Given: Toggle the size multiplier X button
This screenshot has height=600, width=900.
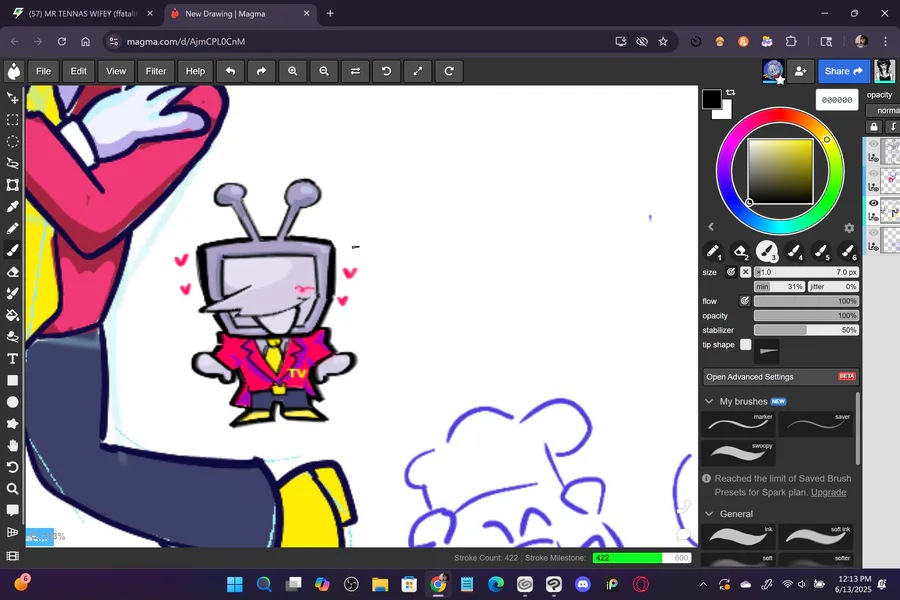Looking at the screenshot, I should click(x=745, y=272).
